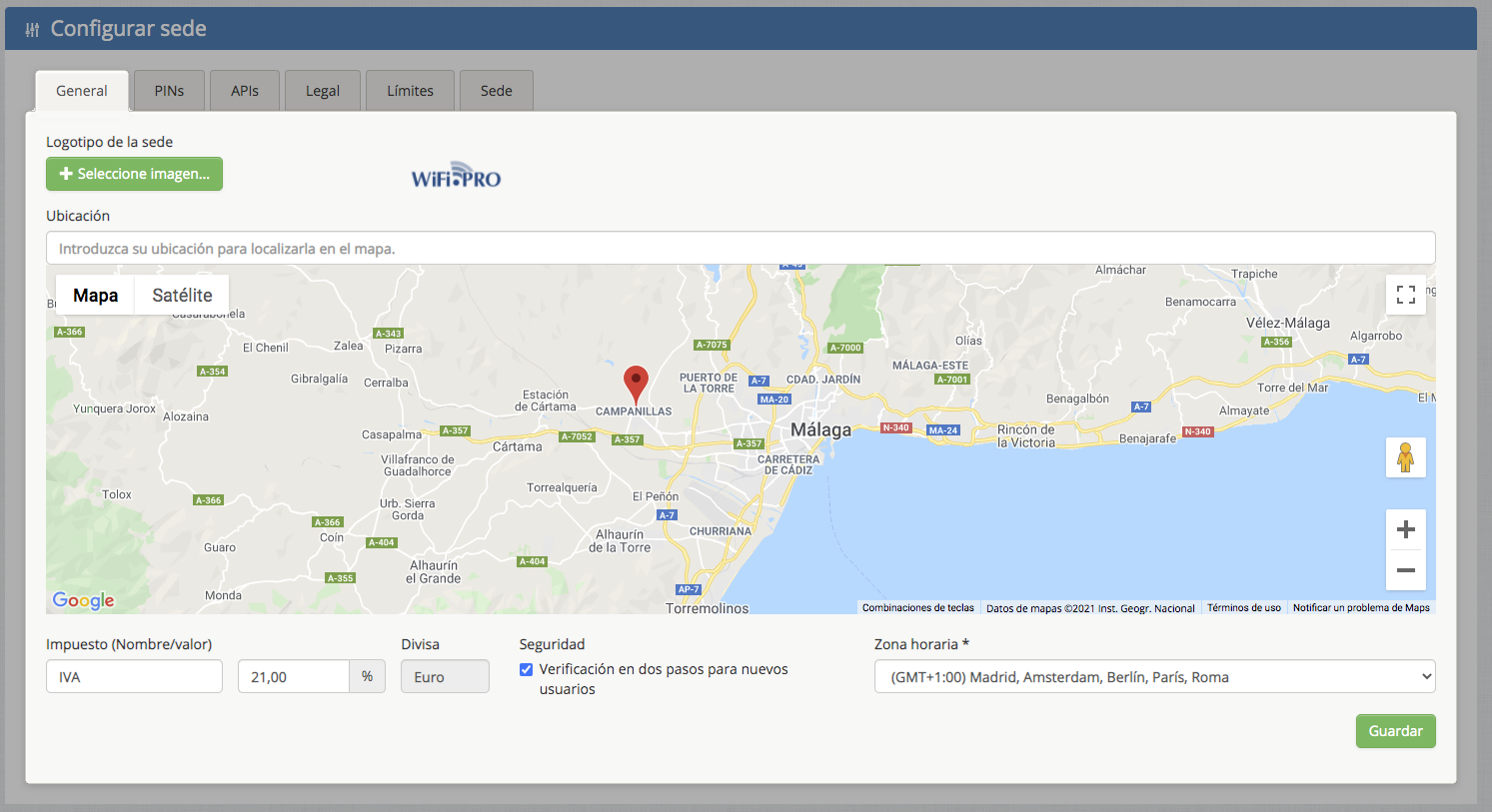Click the settings sliders icon in header
1492x812 pixels.
coord(32,30)
